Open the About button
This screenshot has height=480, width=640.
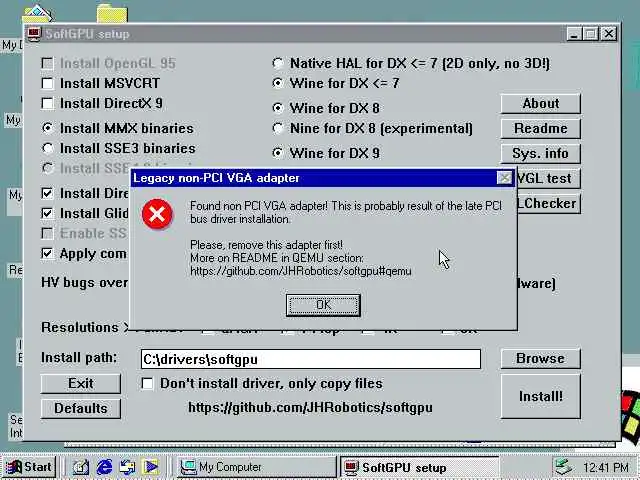click(x=540, y=104)
